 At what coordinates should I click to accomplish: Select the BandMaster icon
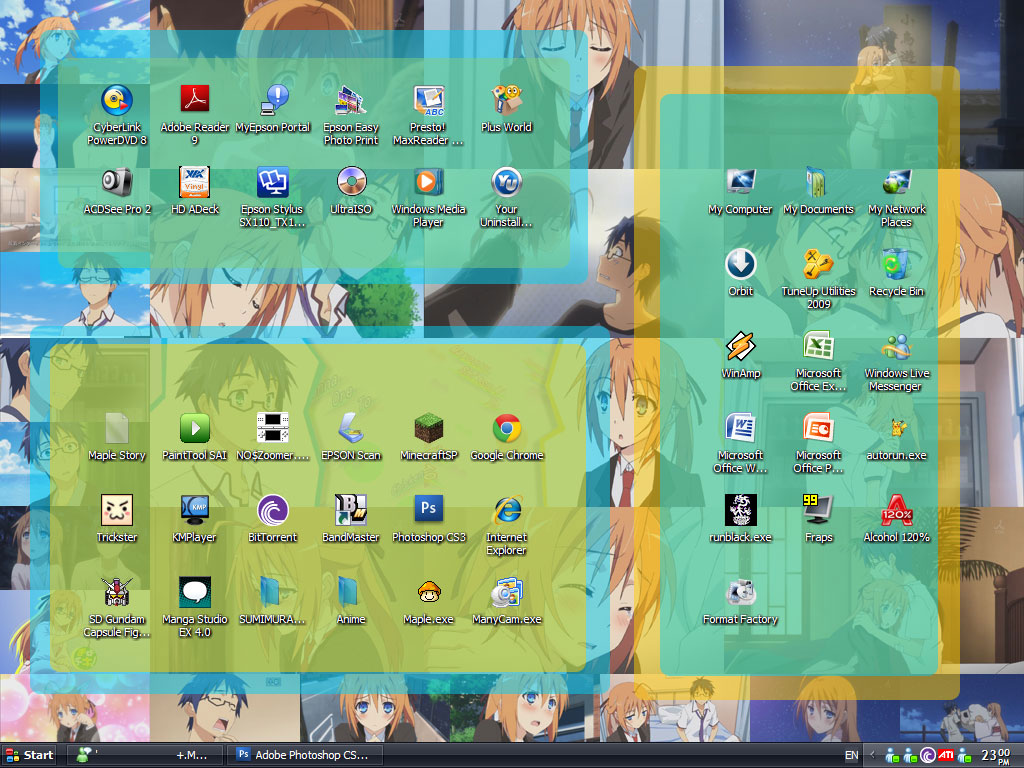tap(351, 510)
